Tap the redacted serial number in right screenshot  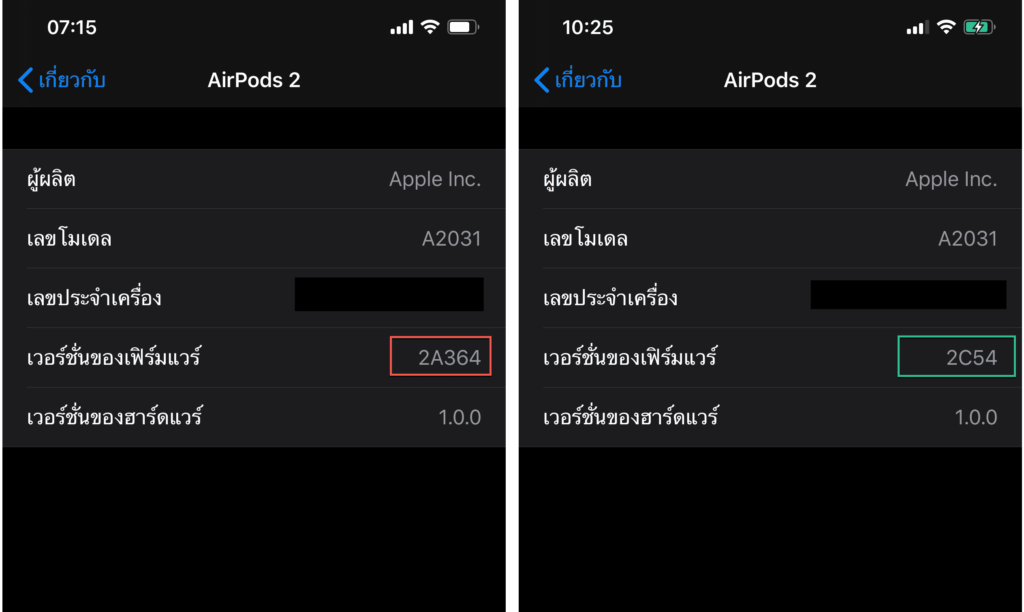908,294
